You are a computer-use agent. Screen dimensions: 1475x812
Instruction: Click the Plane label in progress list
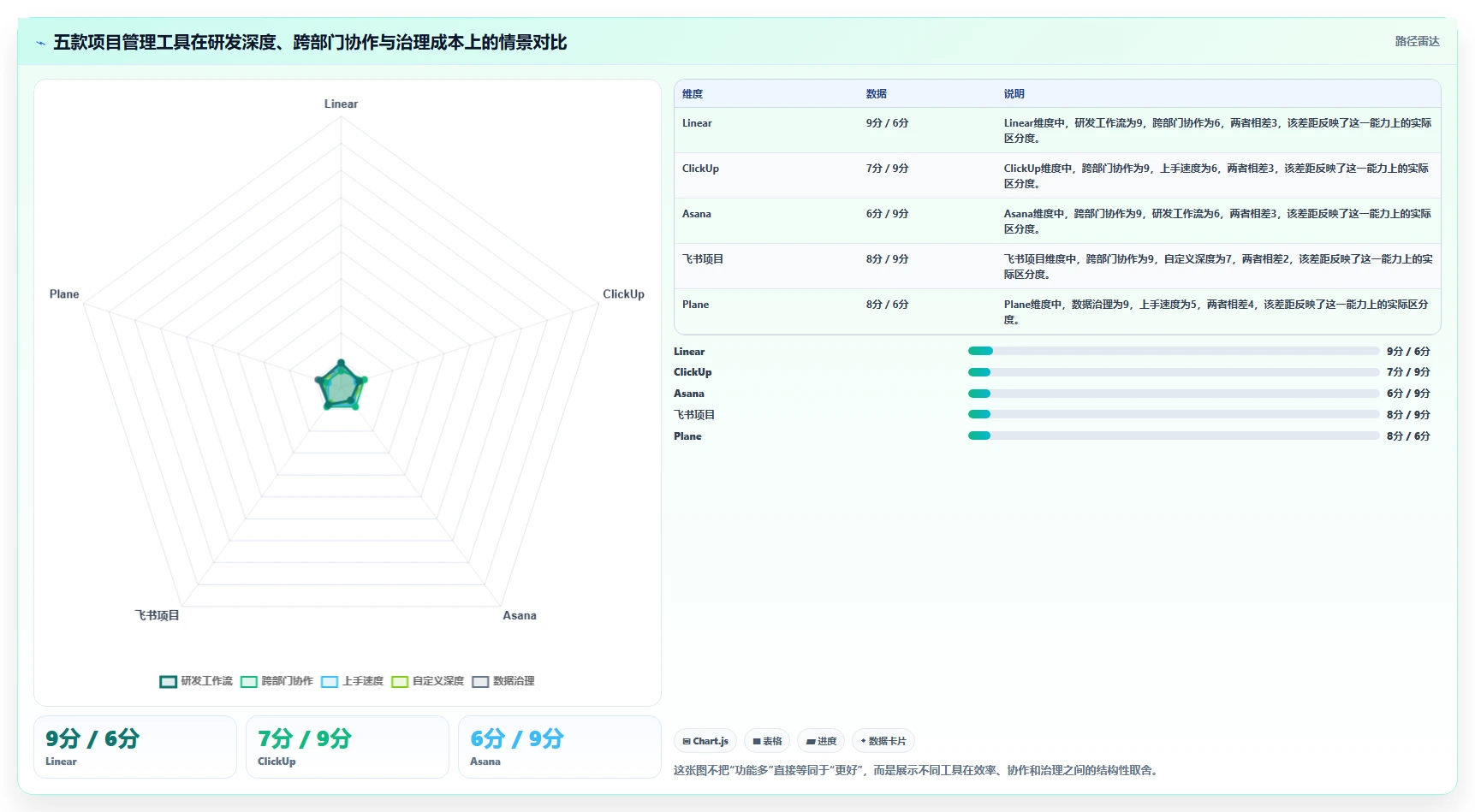(687, 436)
